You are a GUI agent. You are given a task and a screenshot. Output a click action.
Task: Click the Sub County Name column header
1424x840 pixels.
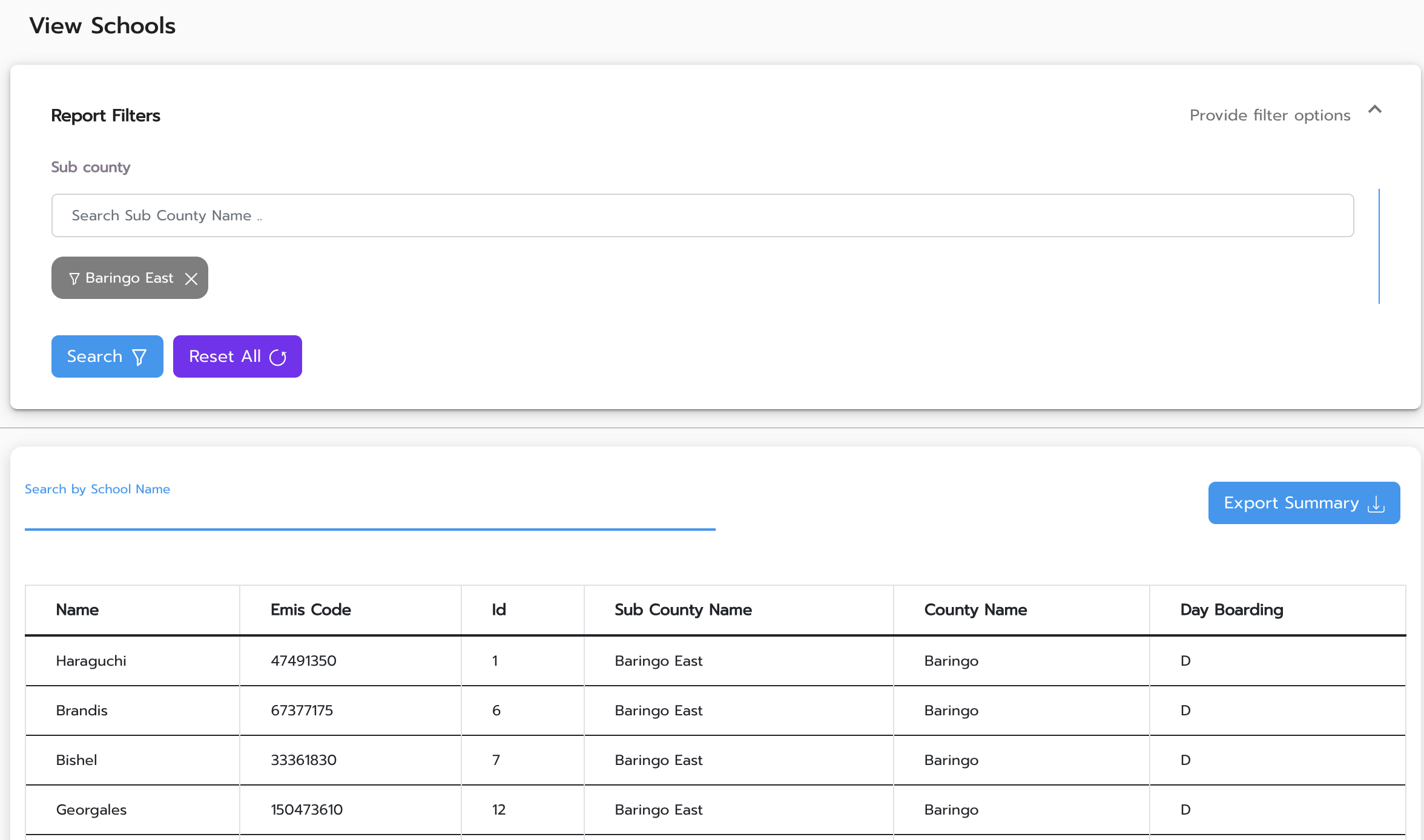coord(683,610)
